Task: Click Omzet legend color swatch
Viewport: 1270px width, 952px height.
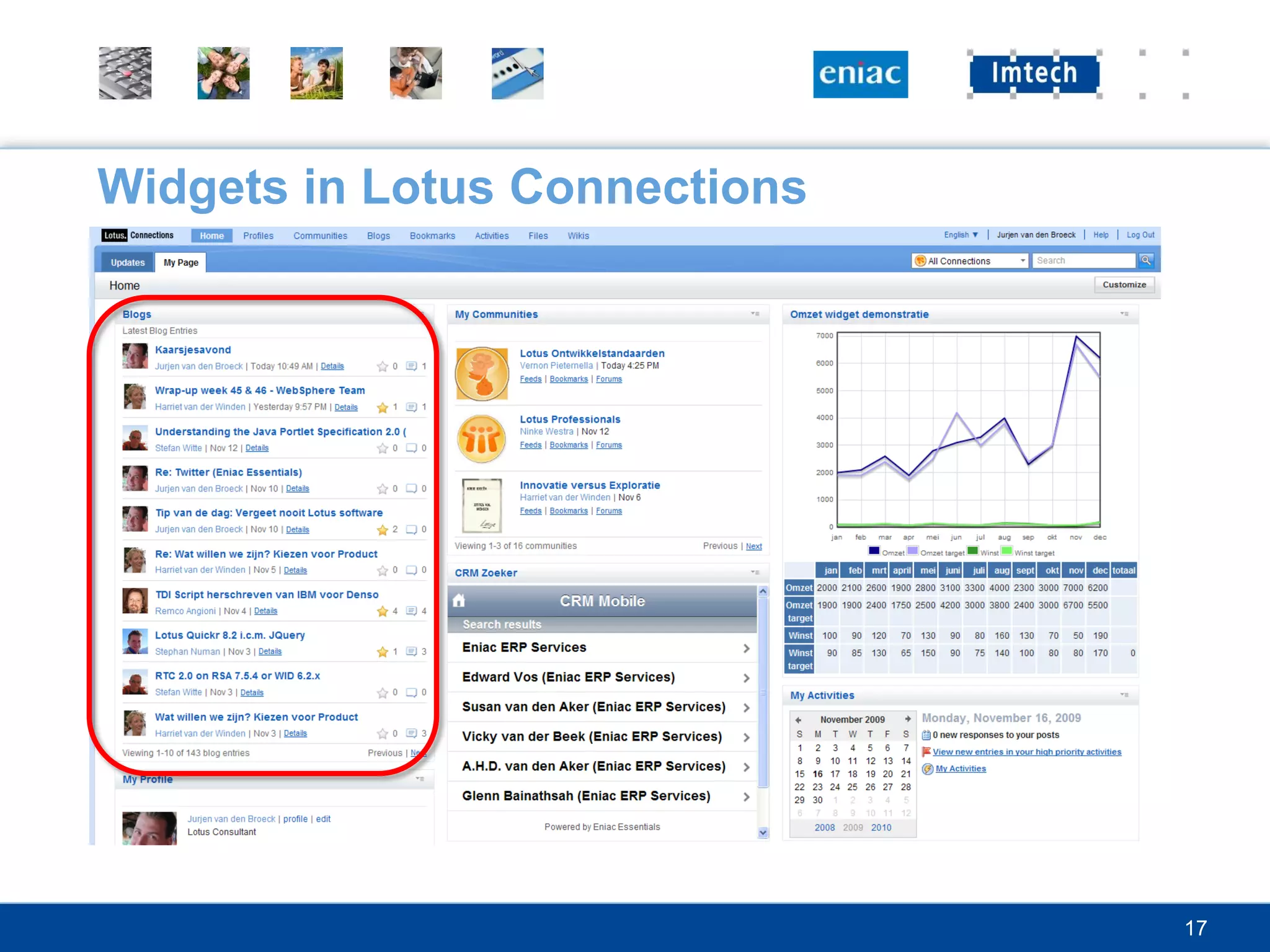Action: 874,551
